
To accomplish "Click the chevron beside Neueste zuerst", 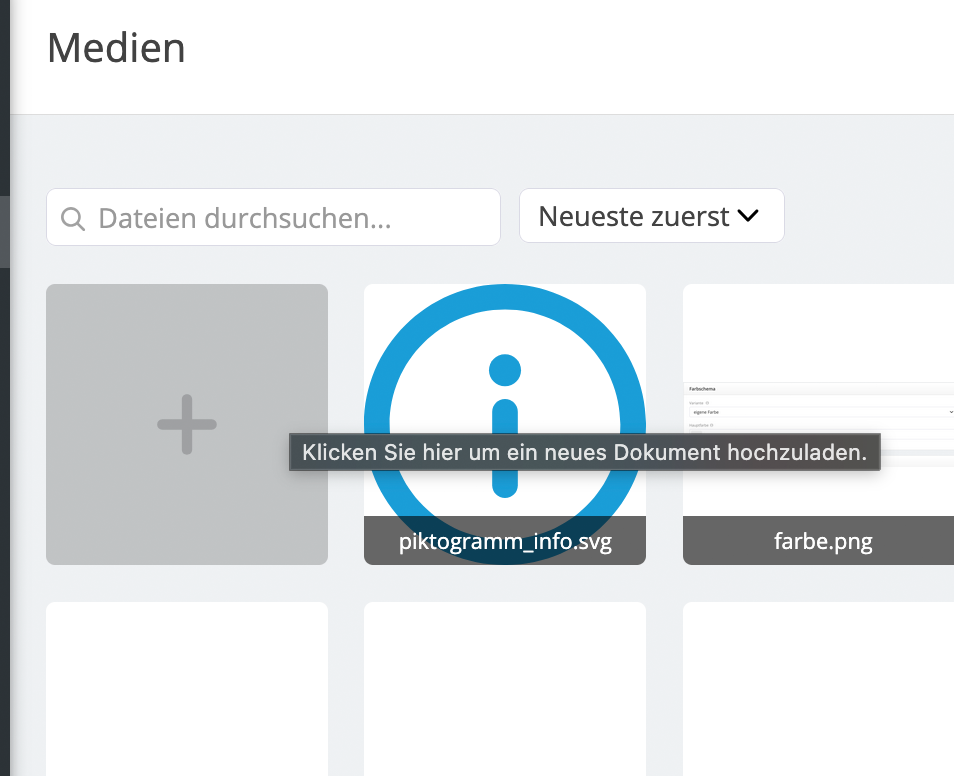I will [x=749, y=215].
